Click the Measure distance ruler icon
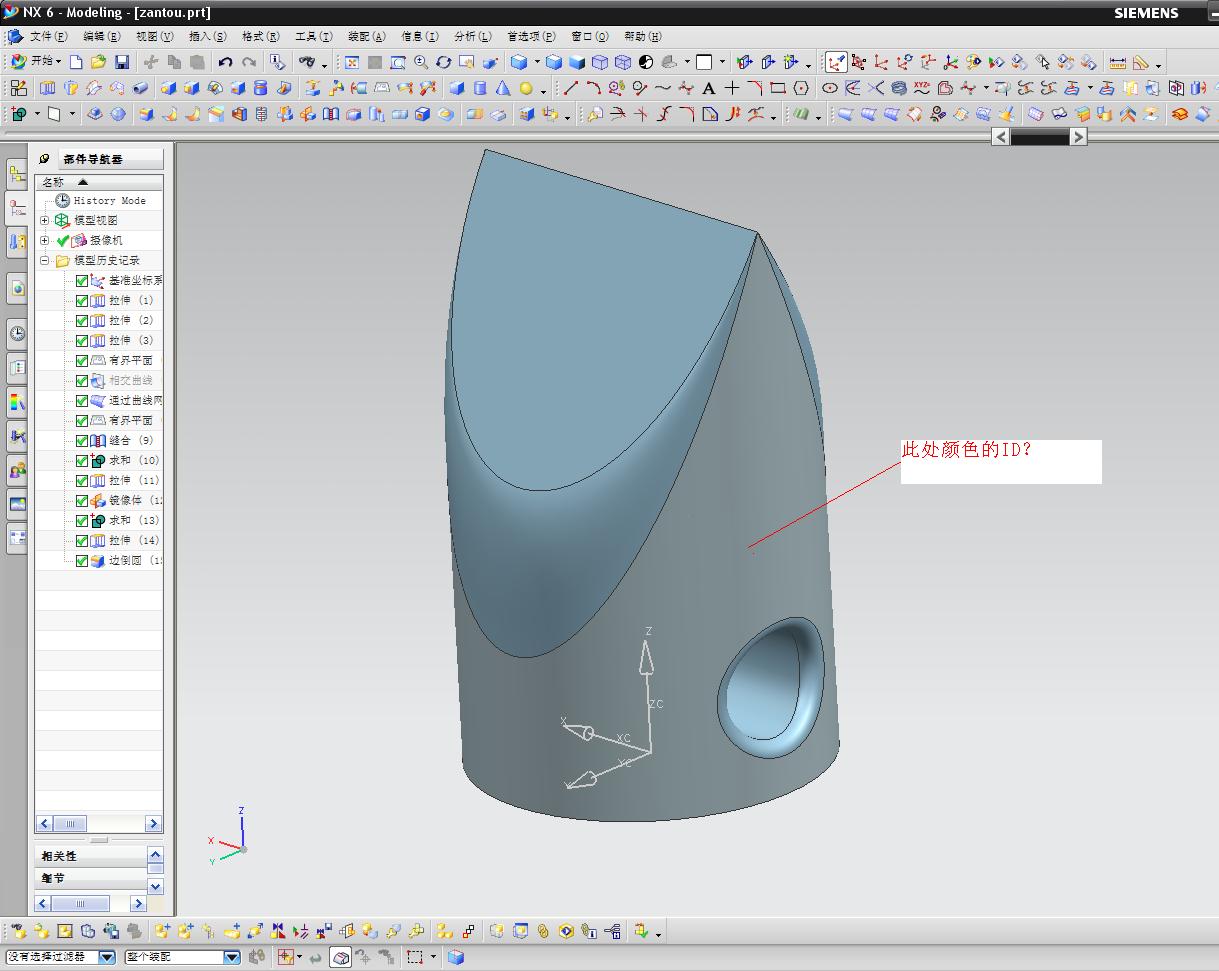 pyautogui.click(x=1117, y=62)
